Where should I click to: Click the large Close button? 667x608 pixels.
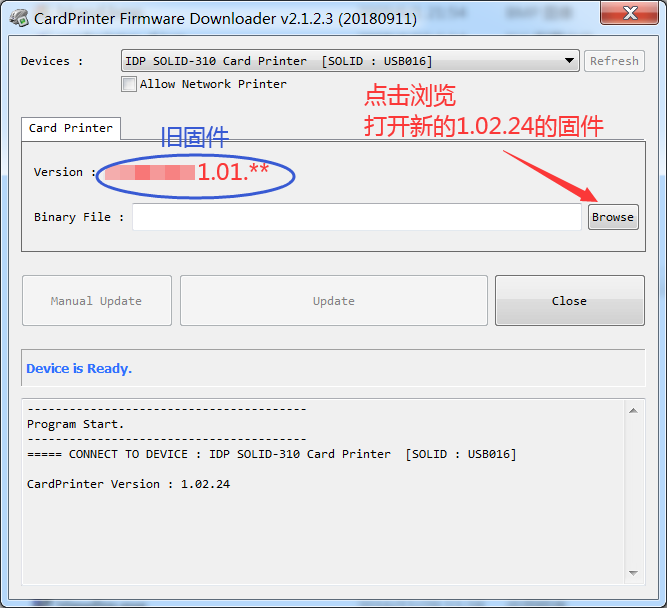coord(569,301)
